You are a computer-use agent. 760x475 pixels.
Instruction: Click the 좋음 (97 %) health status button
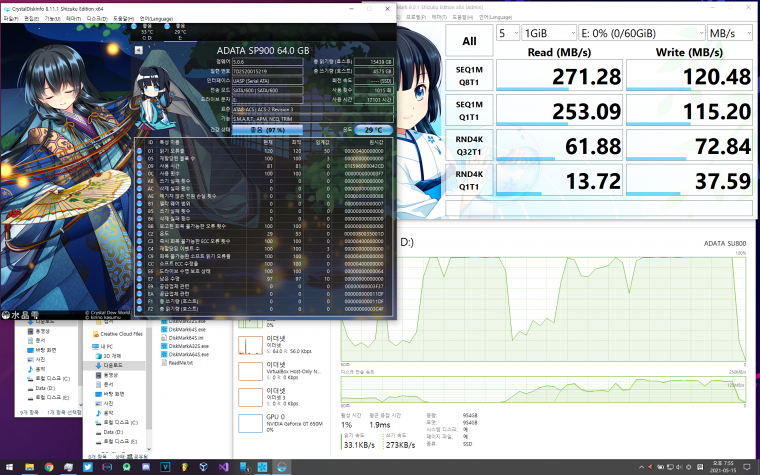267,130
